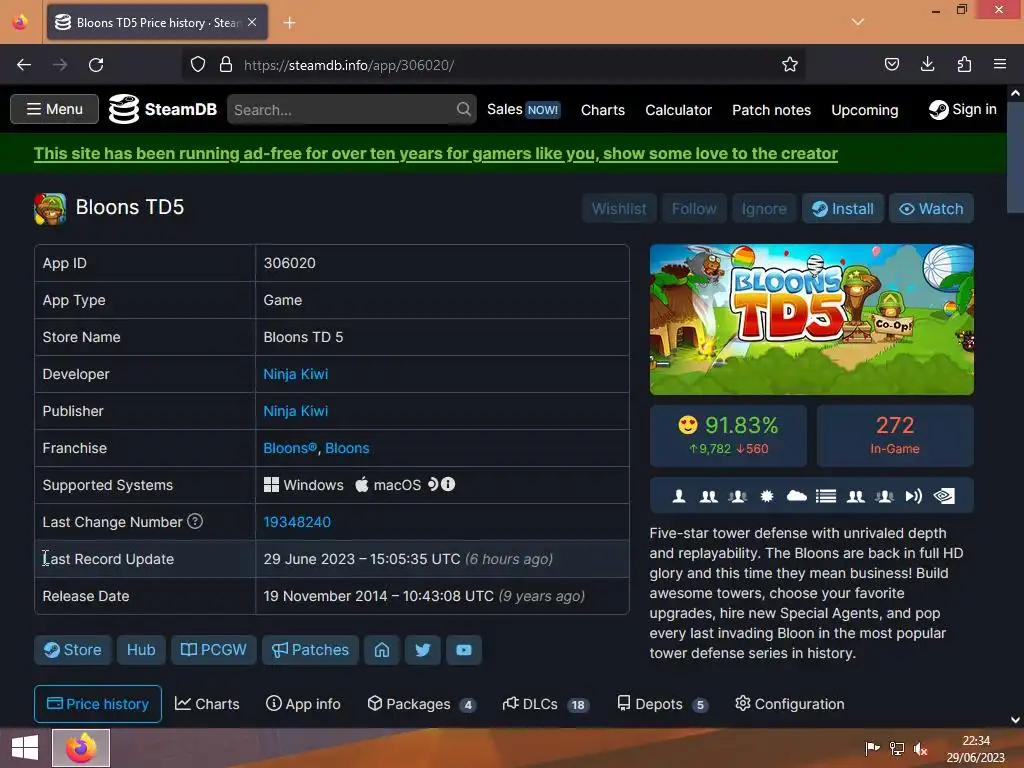
Task: Expand the list all tabs chevron
Action: coord(858,22)
